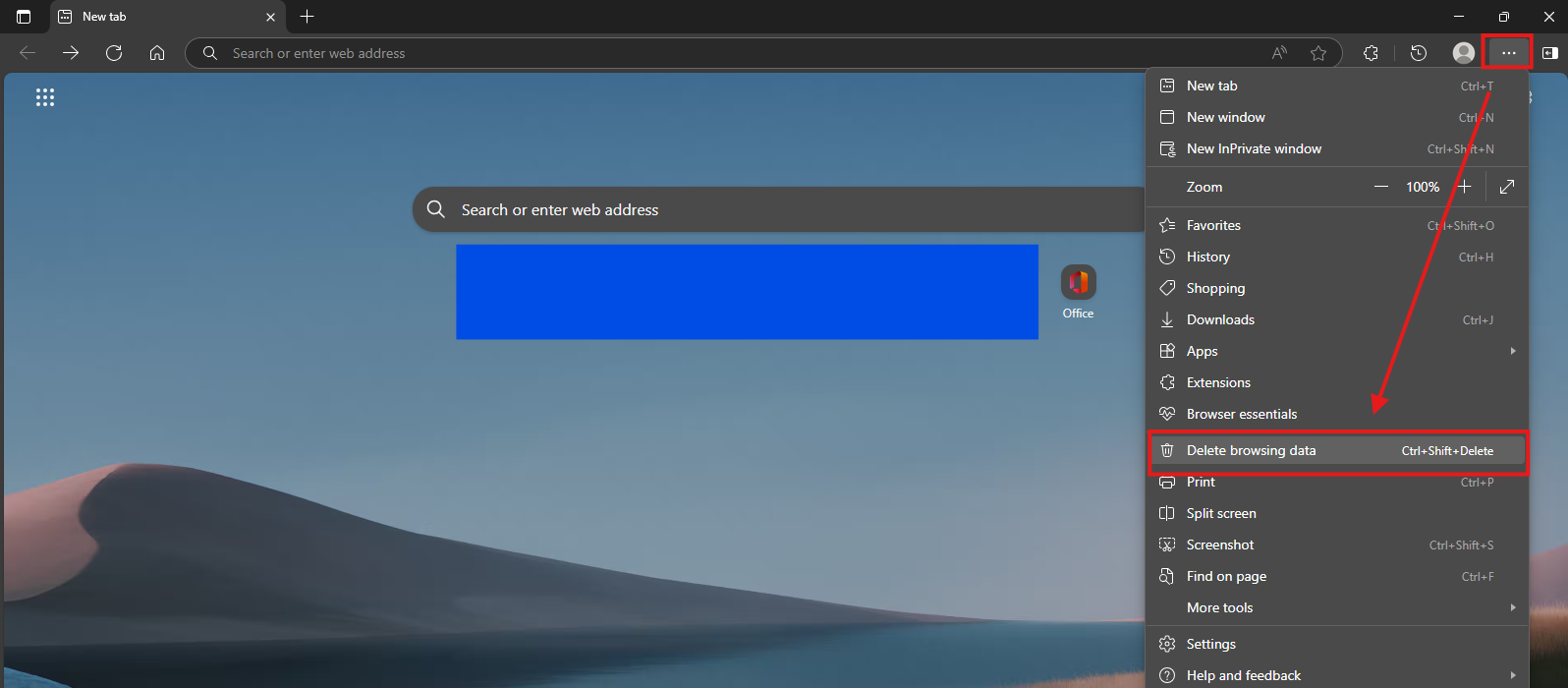Select New window menu item
The width and height of the screenshot is (1568, 688).
(1336, 117)
